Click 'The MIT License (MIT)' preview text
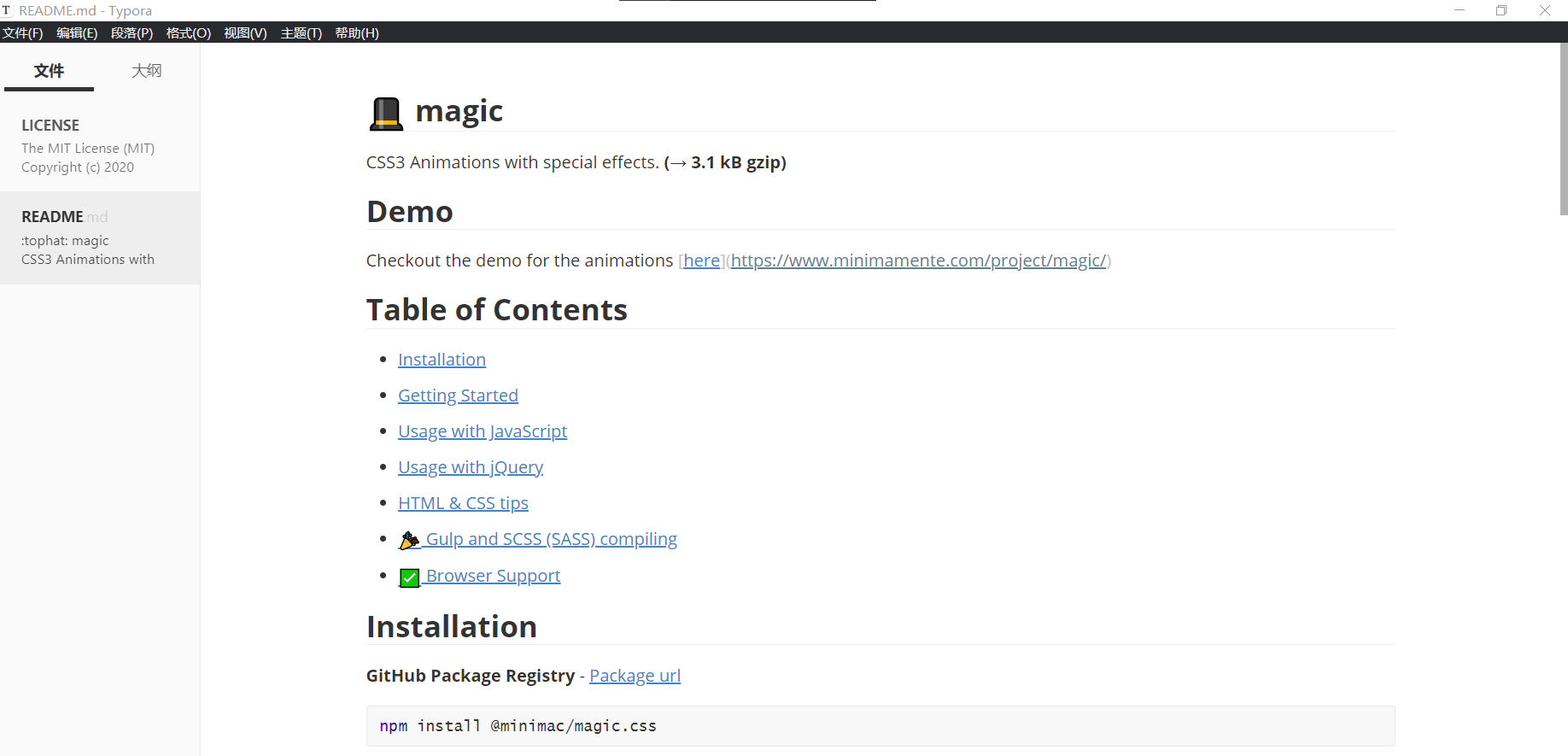The image size is (1568, 756). tap(88, 149)
